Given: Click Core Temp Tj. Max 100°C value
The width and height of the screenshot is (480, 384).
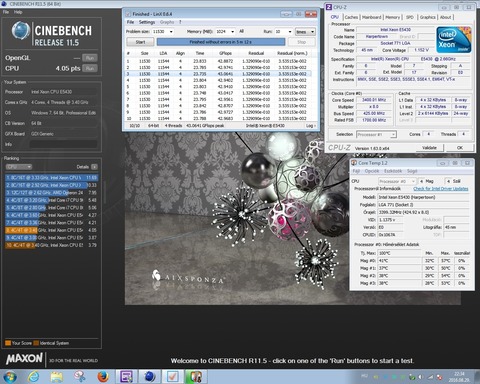Looking at the screenshot, I should 400,253.
